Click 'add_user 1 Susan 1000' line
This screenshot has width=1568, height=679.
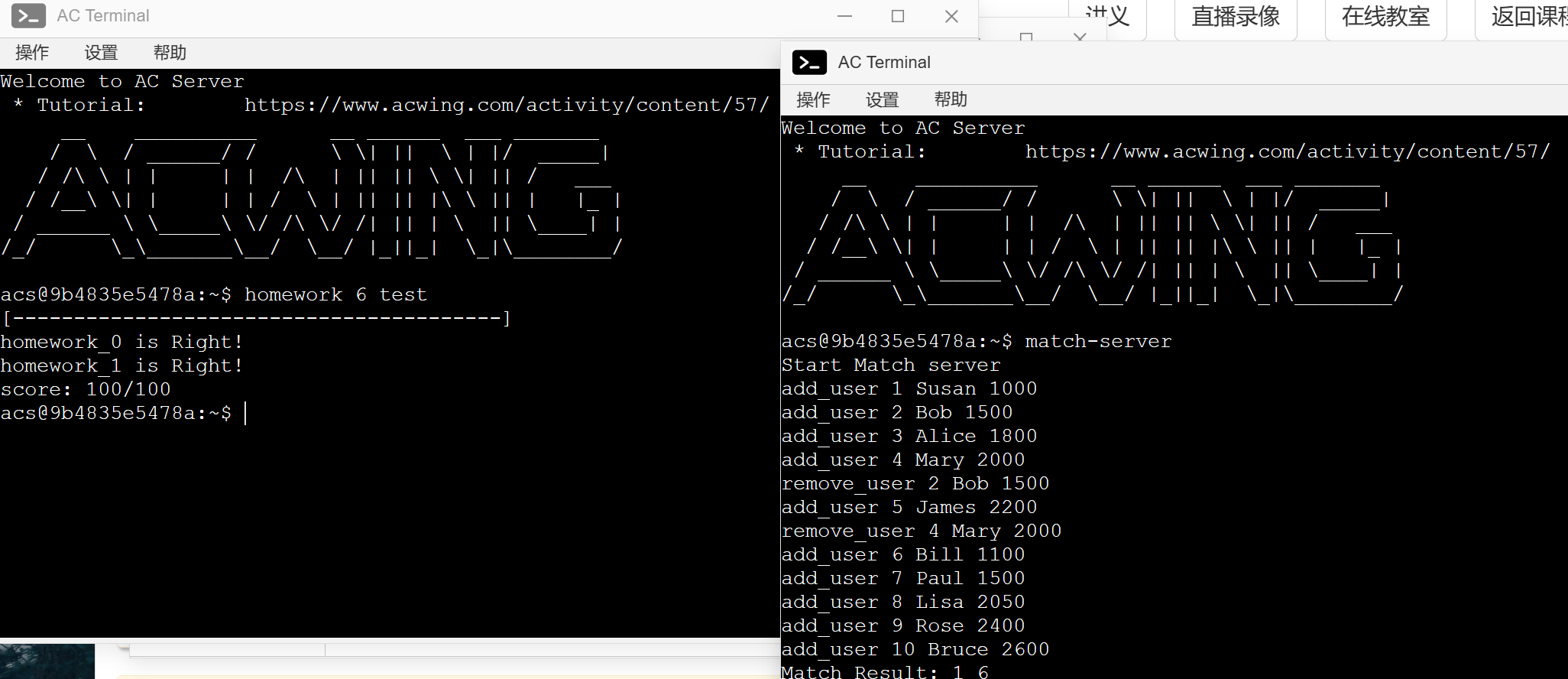(909, 388)
